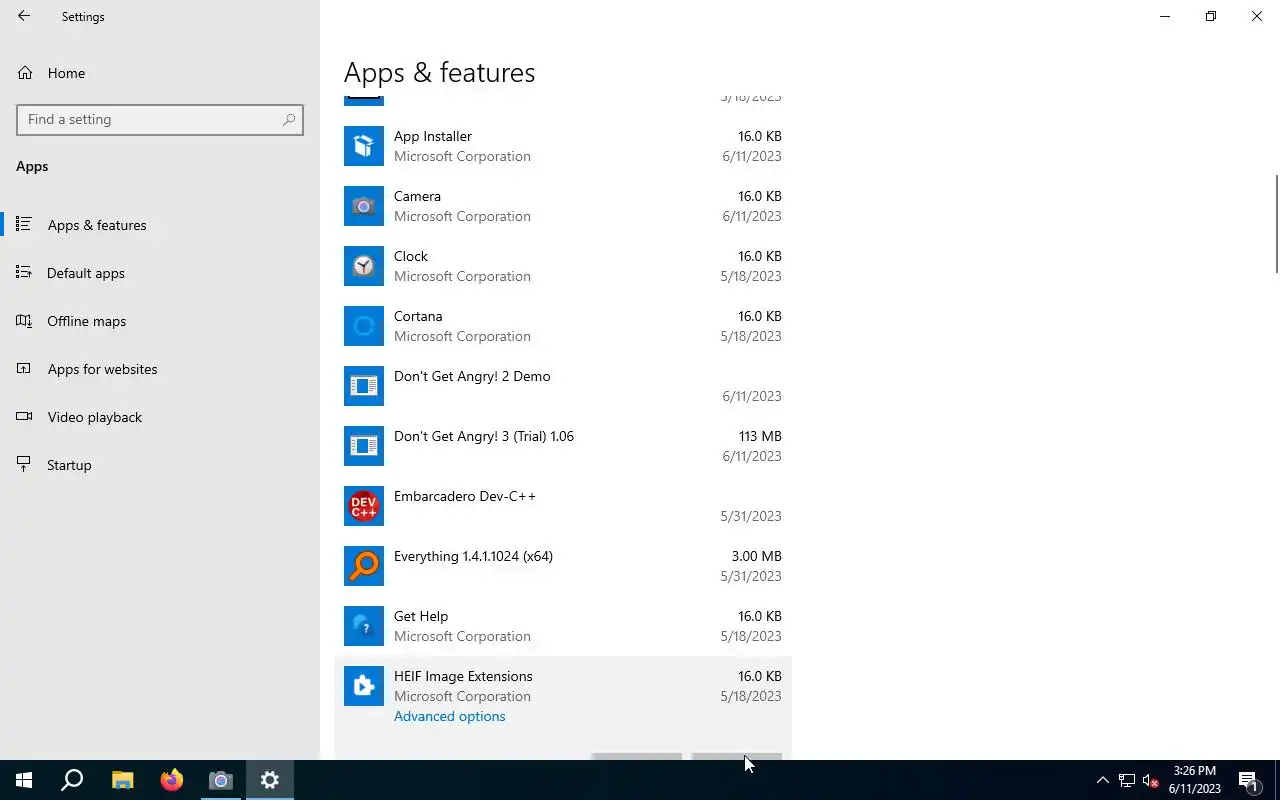This screenshot has width=1280, height=800.
Task: Click the taskbar clock showing 3:26 PM
Action: point(1195,780)
